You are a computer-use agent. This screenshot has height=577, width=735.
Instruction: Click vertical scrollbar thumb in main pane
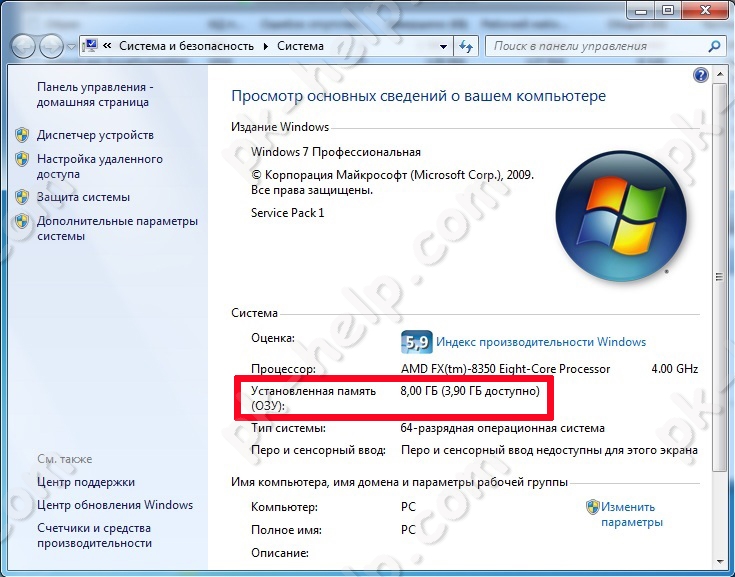pos(719,277)
